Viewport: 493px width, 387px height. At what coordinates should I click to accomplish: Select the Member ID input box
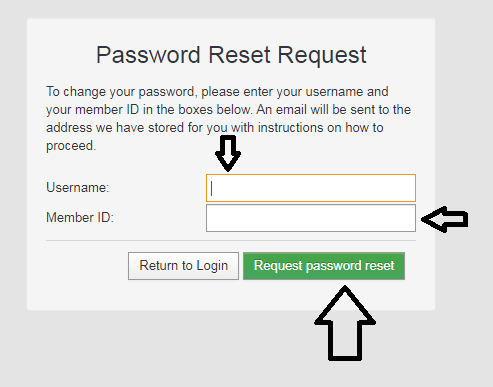point(311,218)
